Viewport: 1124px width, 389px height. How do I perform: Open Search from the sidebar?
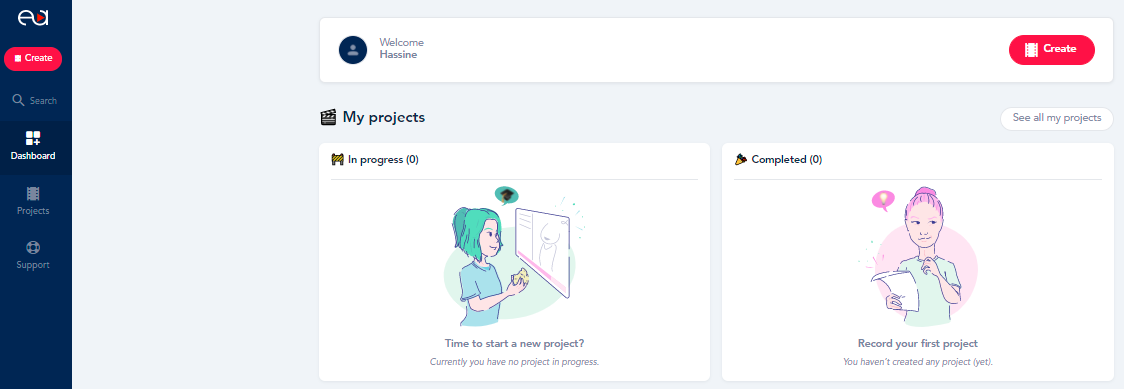[x=34, y=100]
